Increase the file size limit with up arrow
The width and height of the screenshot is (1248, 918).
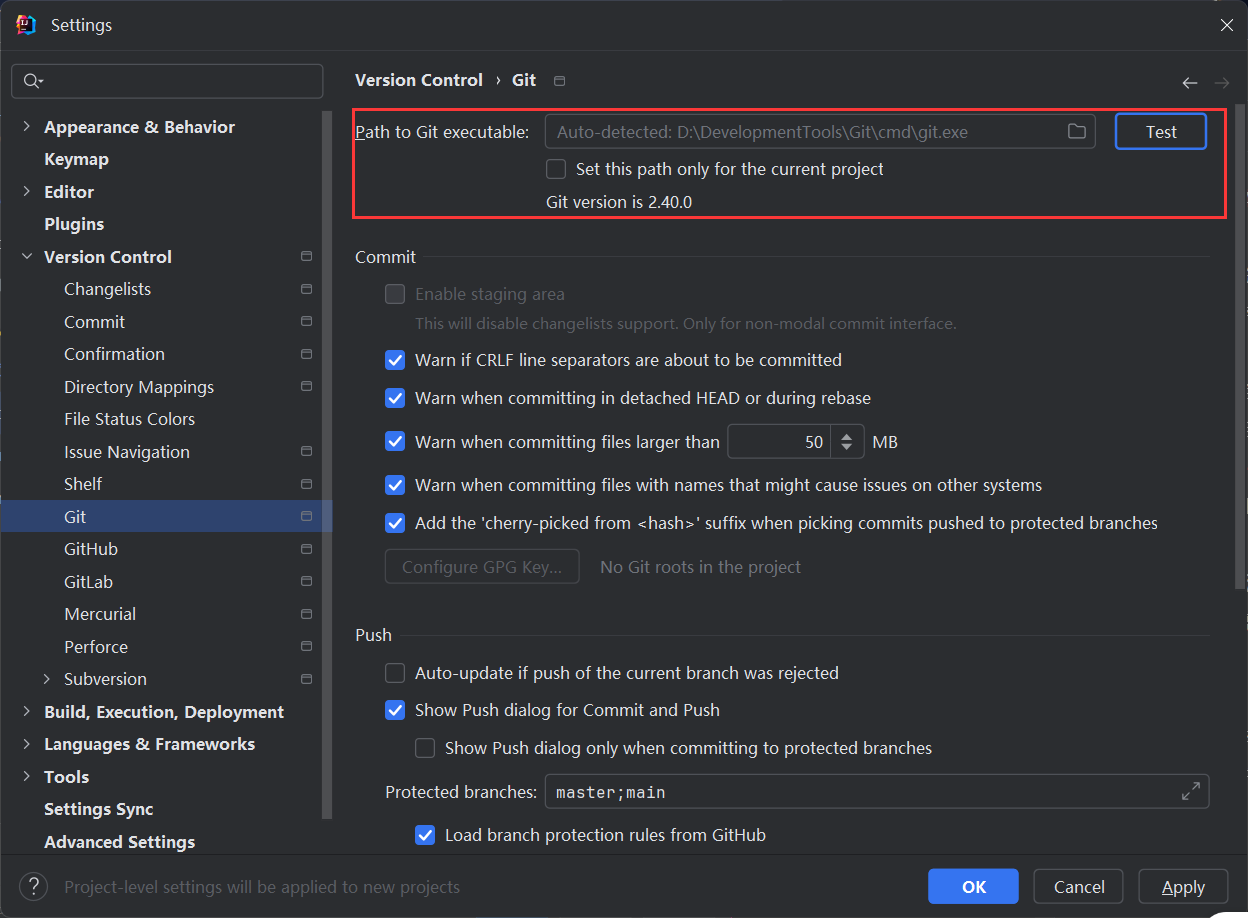click(x=847, y=435)
